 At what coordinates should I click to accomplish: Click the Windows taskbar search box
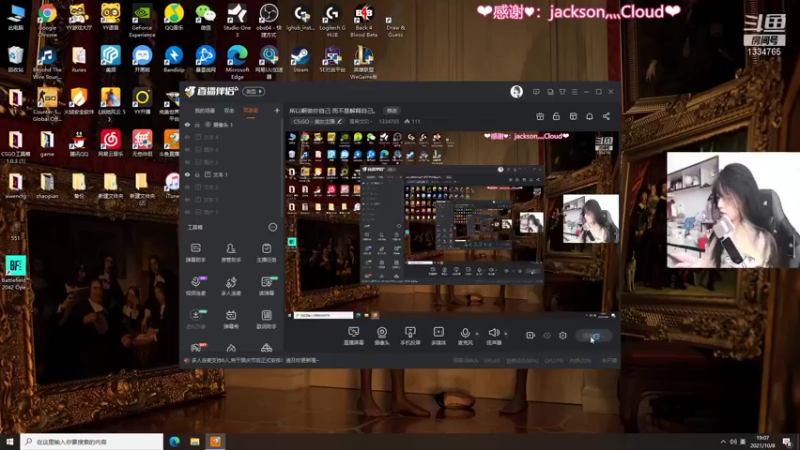[x=92, y=442]
